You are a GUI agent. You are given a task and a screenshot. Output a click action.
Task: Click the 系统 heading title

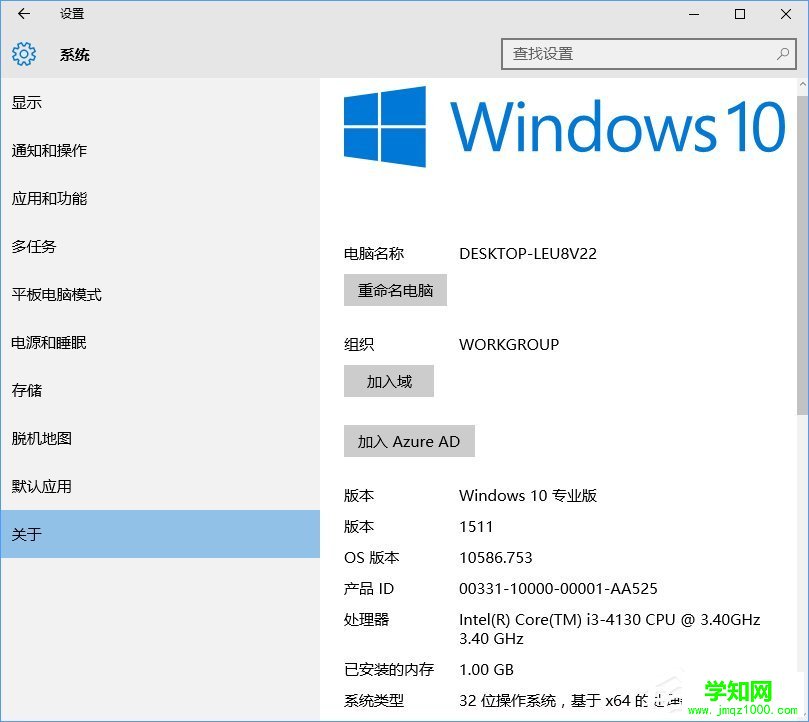click(x=75, y=55)
